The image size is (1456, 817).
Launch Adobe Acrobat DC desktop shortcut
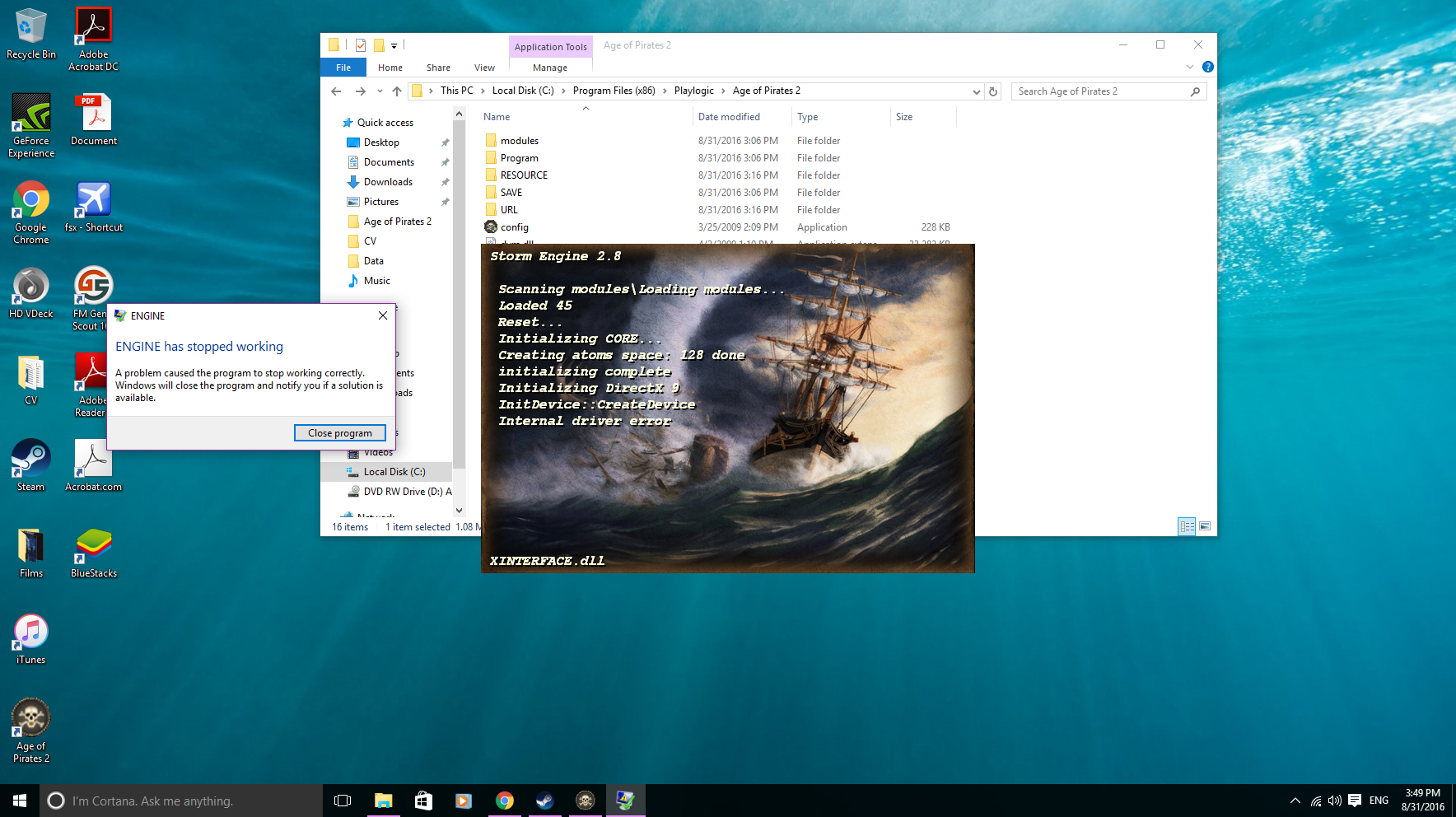click(x=93, y=38)
